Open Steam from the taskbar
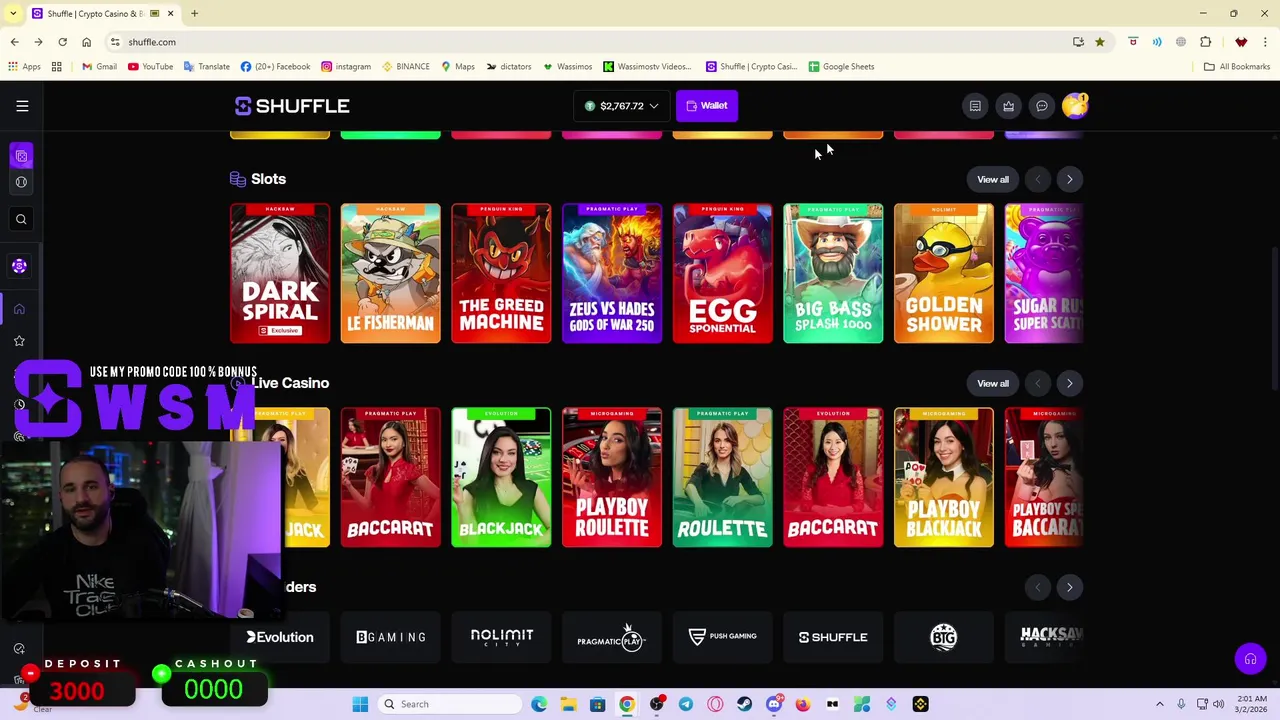The width and height of the screenshot is (1280, 720). pos(744,704)
